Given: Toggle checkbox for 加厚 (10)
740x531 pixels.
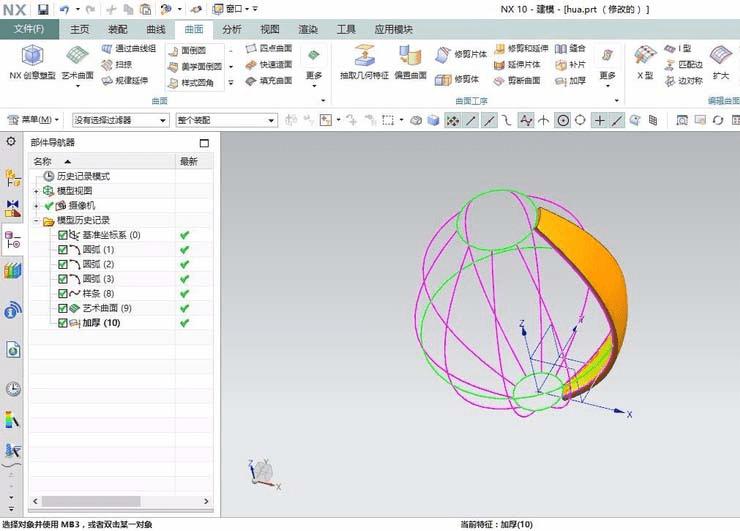Looking at the screenshot, I should 62,323.
